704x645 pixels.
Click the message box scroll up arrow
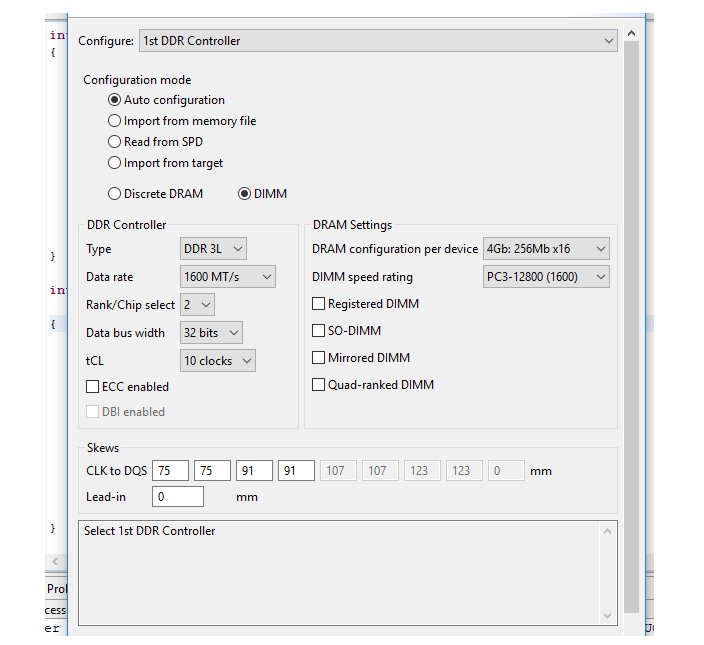[x=607, y=531]
